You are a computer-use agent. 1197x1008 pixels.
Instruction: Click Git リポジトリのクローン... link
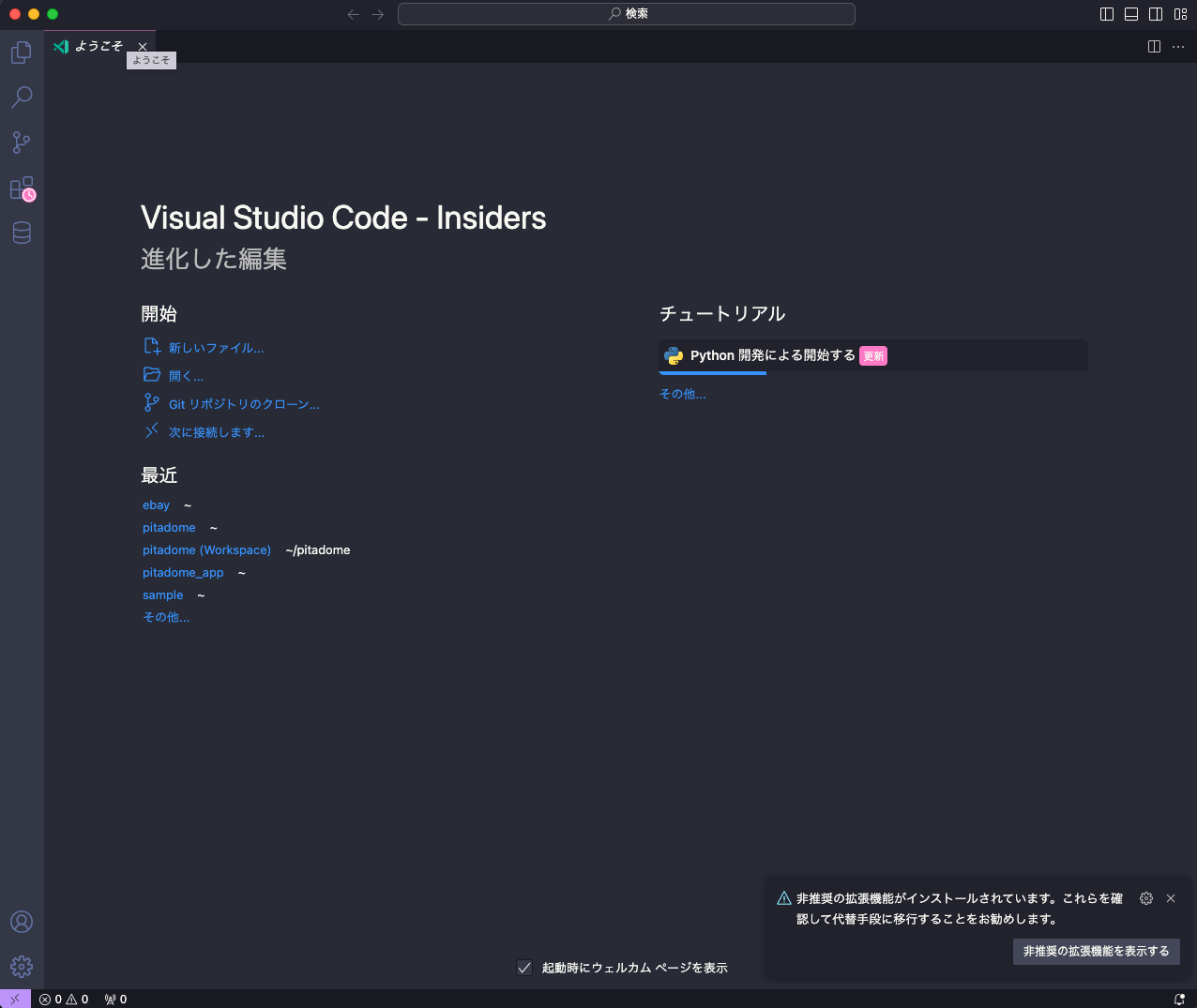244,404
